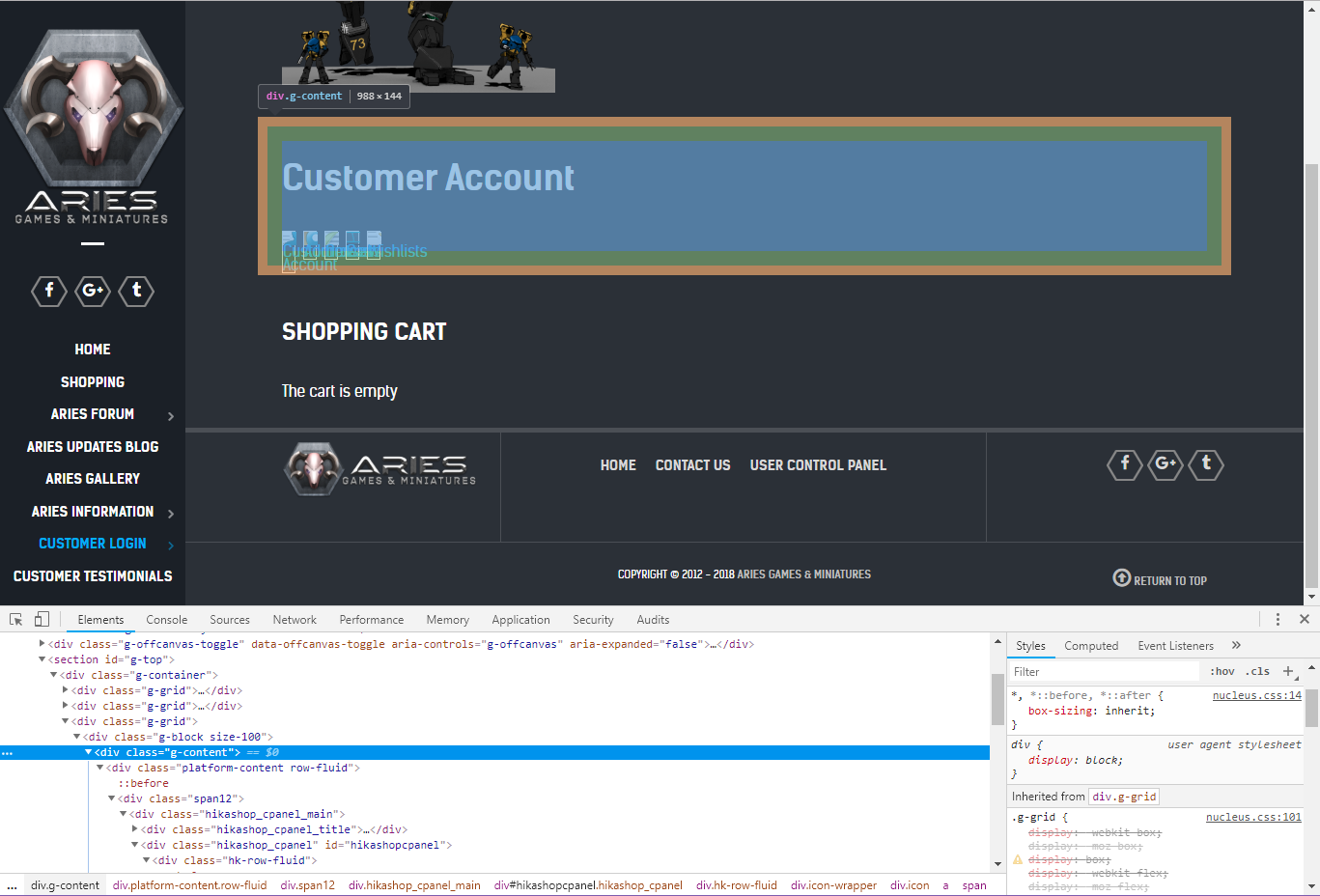
Task: Expand the Aries Information submenu arrow
Action: click(171, 514)
